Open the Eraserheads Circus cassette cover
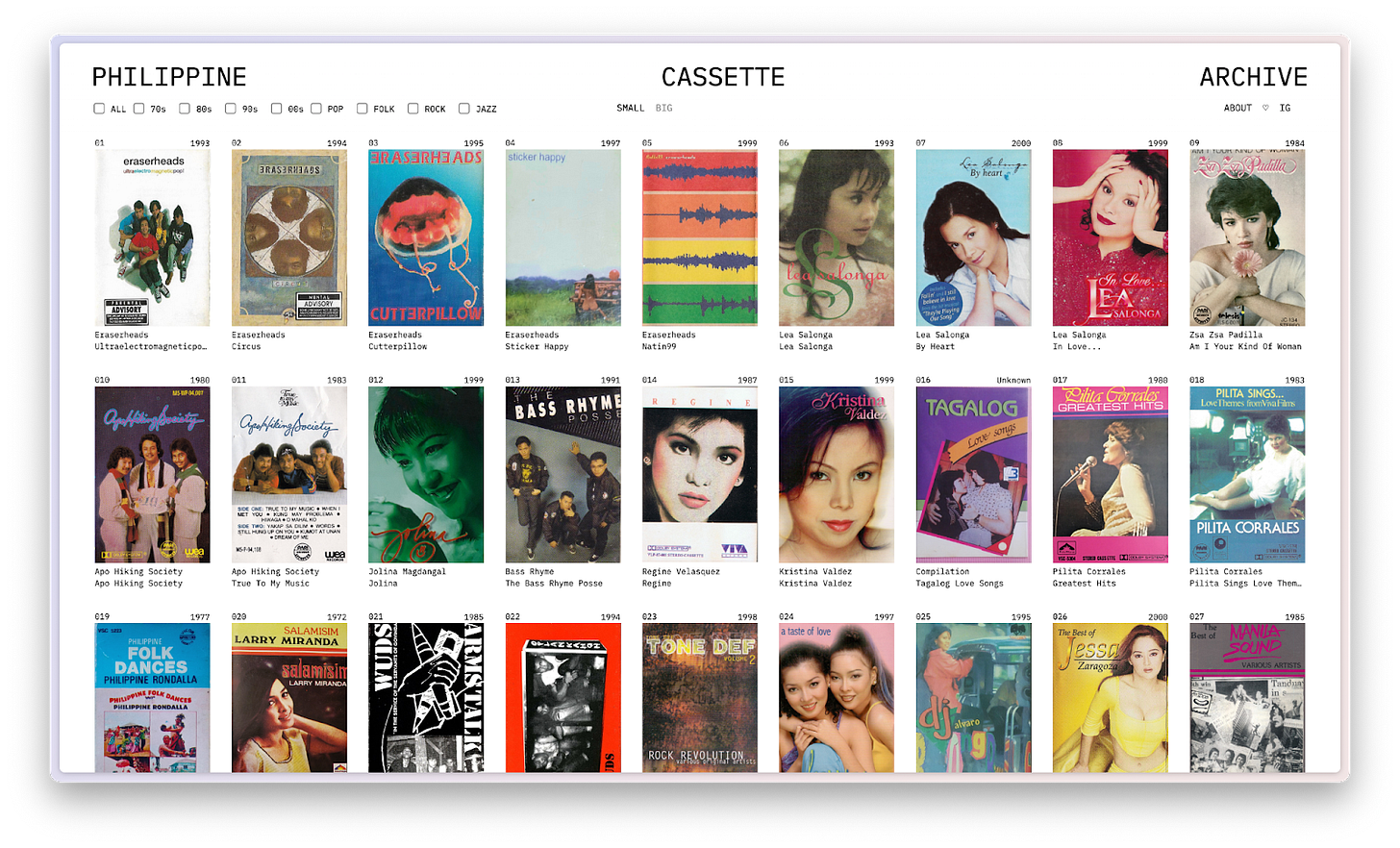1400x848 pixels. pyautogui.click(x=289, y=237)
